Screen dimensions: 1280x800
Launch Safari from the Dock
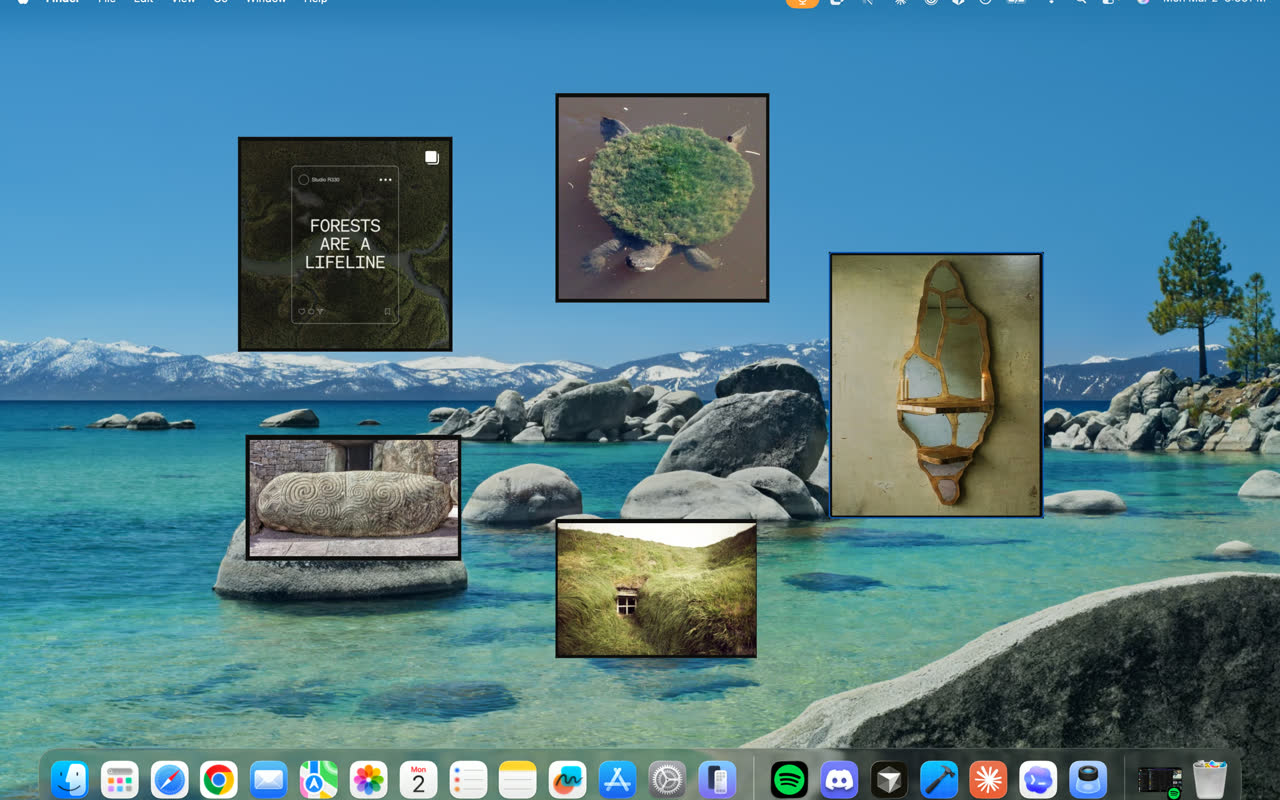(x=170, y=779)
